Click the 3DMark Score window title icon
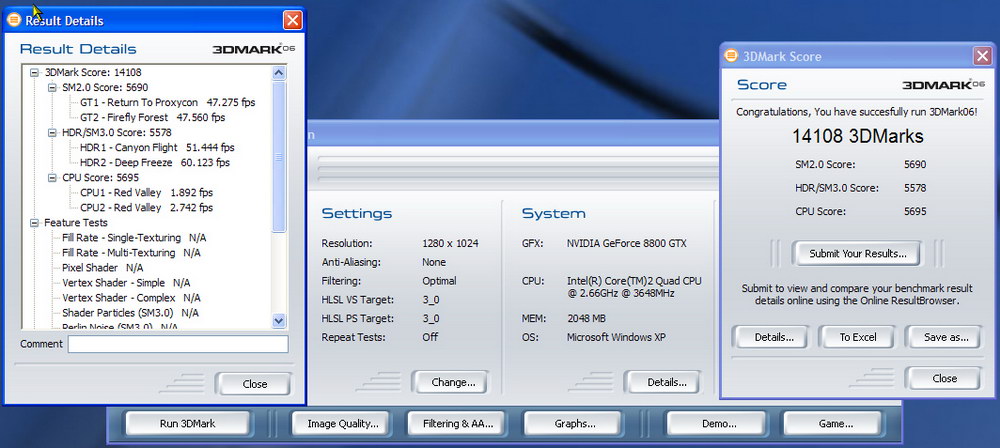The height and width of the screenshot is (448, 1000). (731, 56)
